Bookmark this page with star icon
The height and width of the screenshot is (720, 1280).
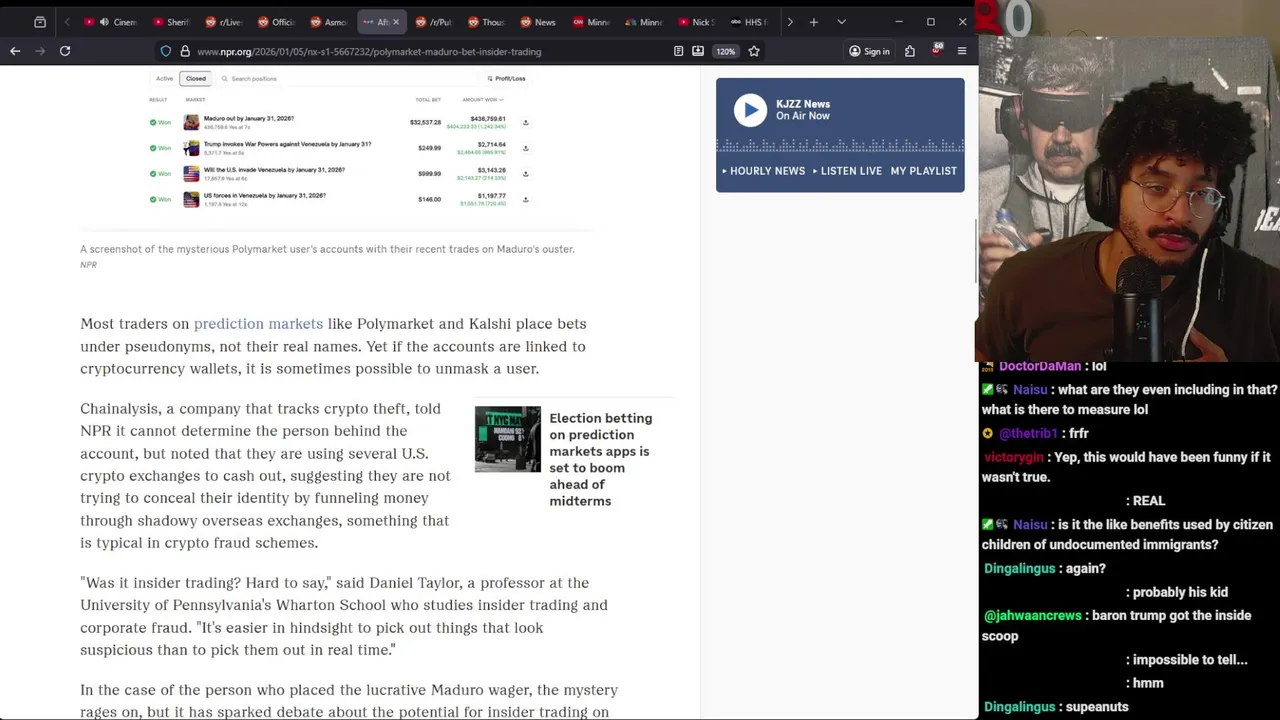(754, 51)
